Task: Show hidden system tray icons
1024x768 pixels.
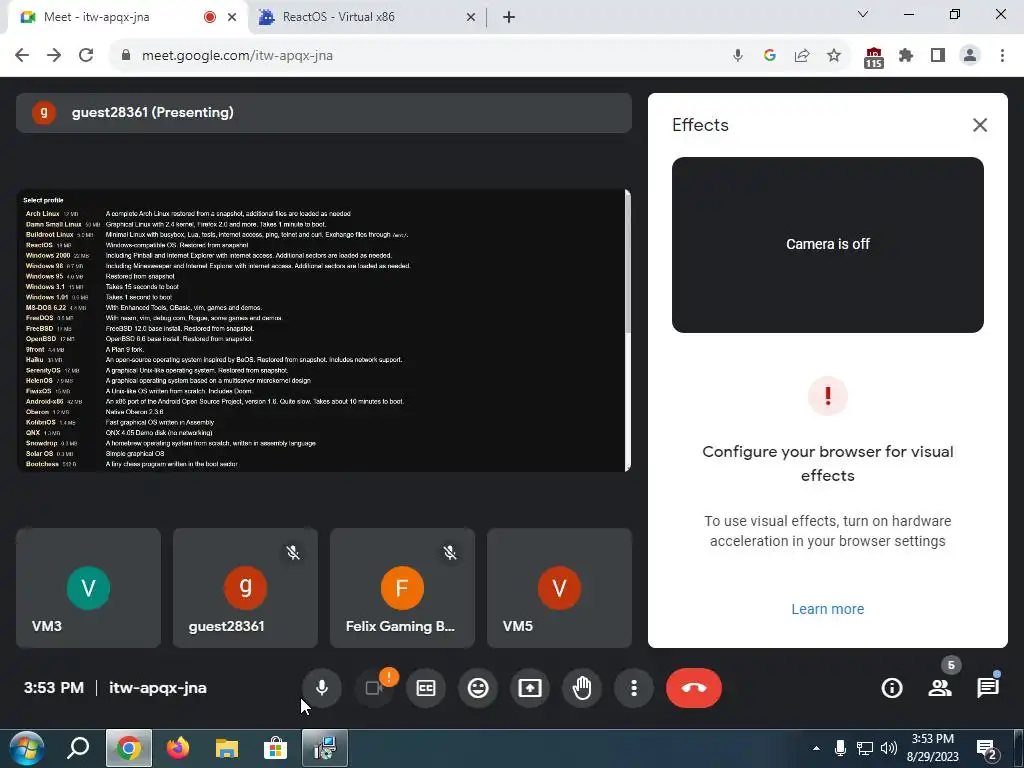Action: pyautogui.click(x=816, y=748)
